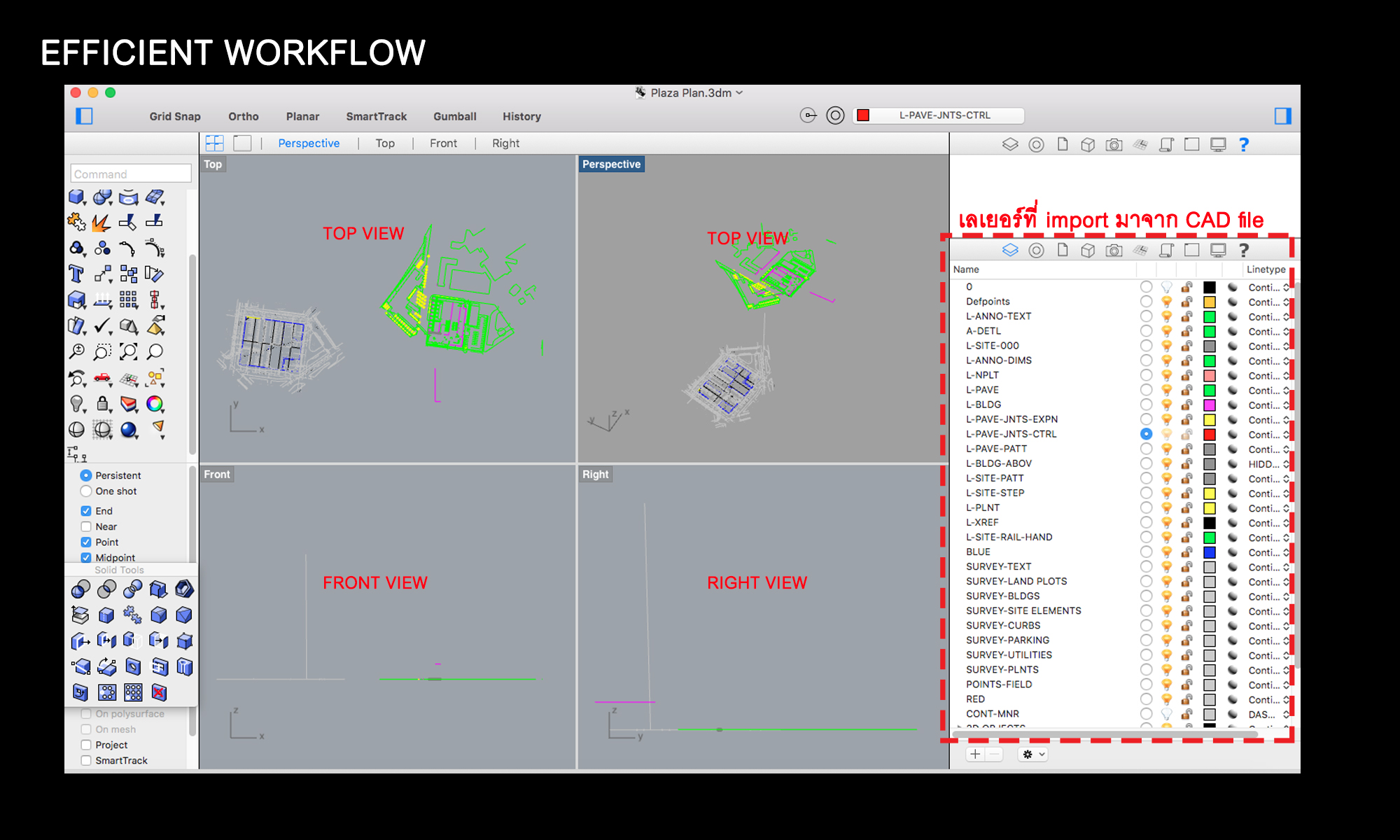Toggle the left sidebar panel icon
Screen dimensions: 1400x840
pyautogui.click(x=84, y=116)
